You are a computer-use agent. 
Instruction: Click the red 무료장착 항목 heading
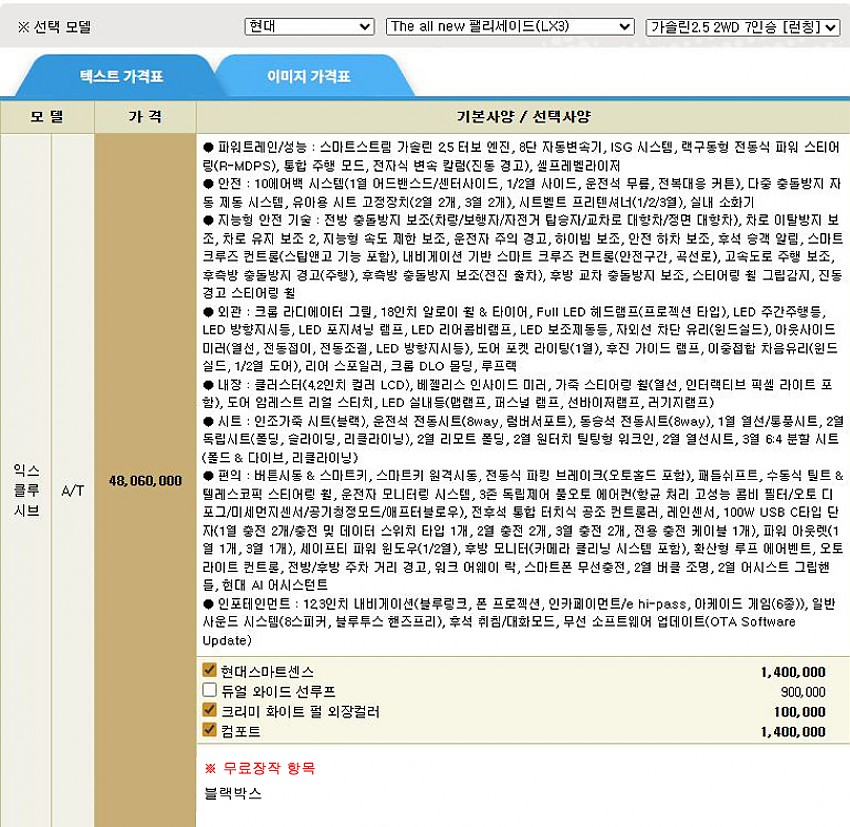[x=259, y=768]
